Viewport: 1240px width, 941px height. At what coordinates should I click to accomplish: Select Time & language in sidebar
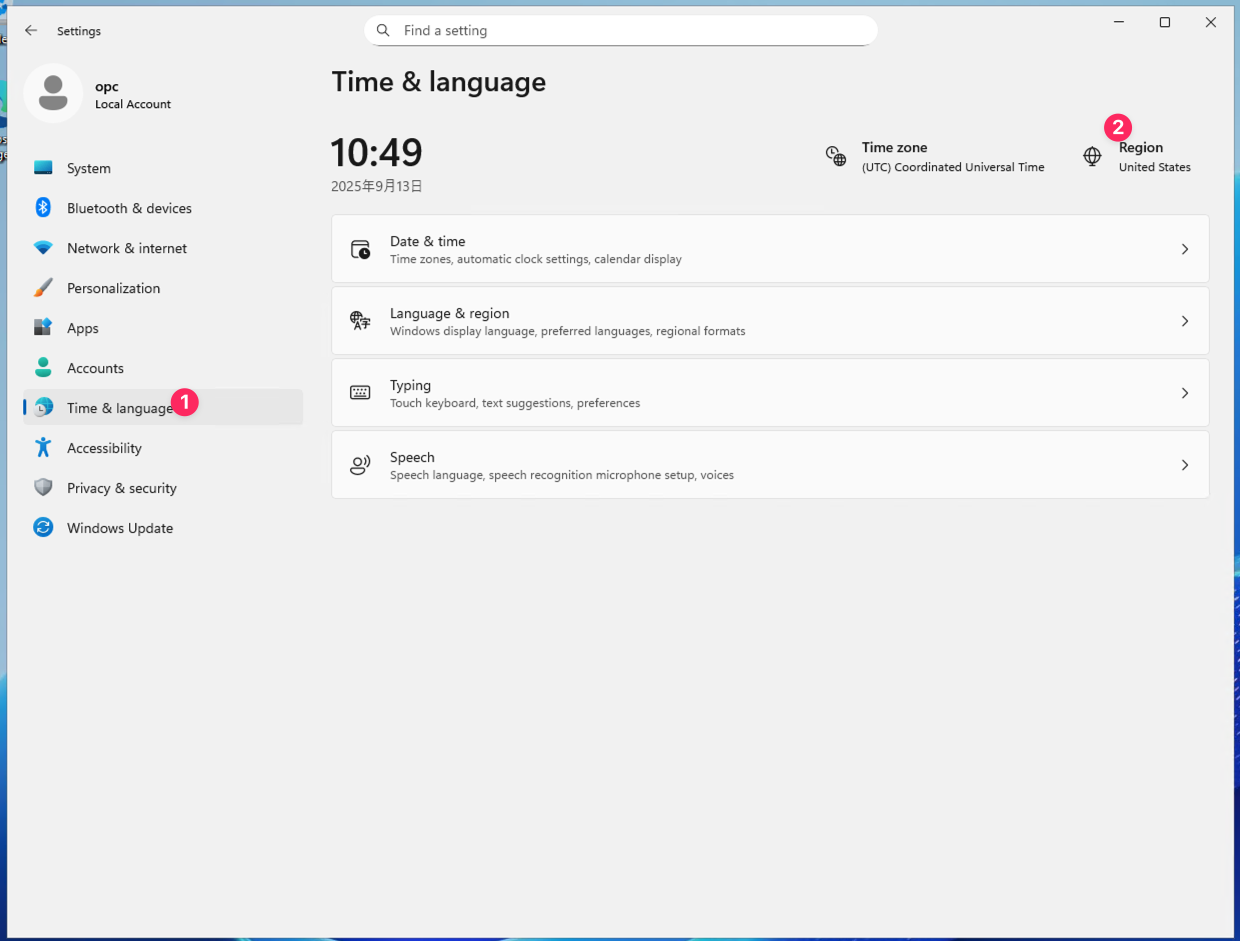163,407
